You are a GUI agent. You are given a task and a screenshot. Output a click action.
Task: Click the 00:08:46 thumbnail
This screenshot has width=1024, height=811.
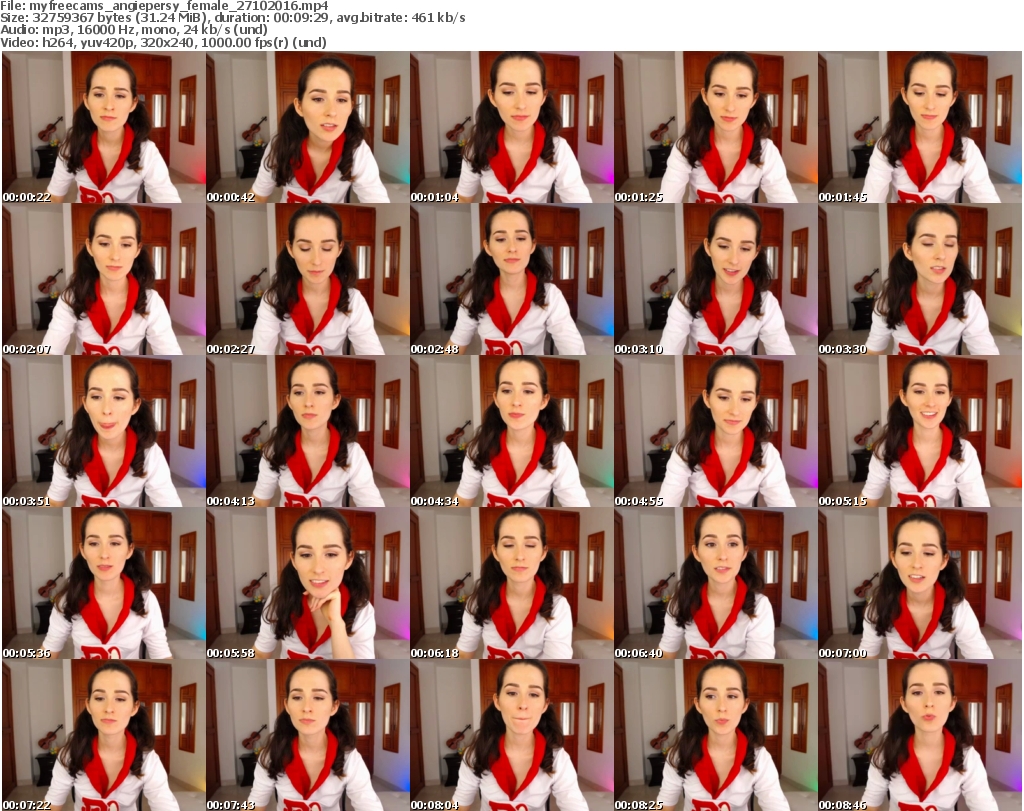click(920, 735)
